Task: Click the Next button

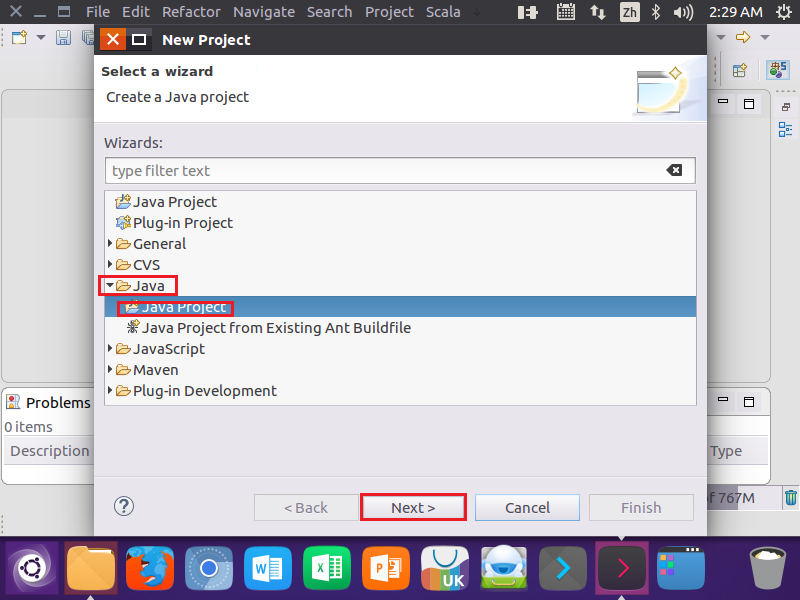Action: pos(413,508)
